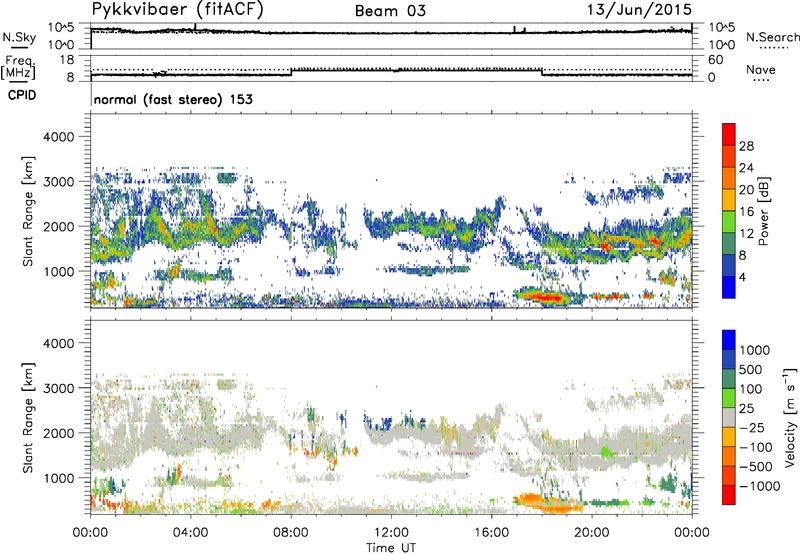
Task: Pick the blue top segment of velocity colorbar
Action: 729,340
